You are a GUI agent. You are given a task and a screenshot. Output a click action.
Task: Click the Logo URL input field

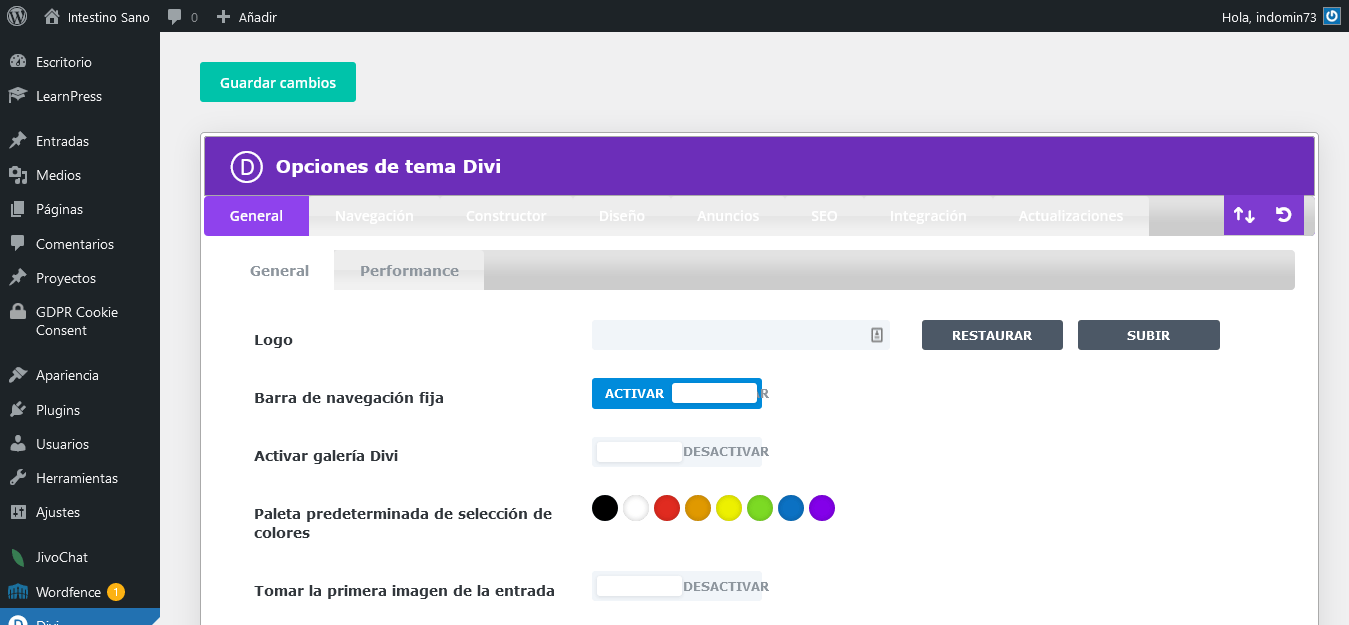point(741,335)
